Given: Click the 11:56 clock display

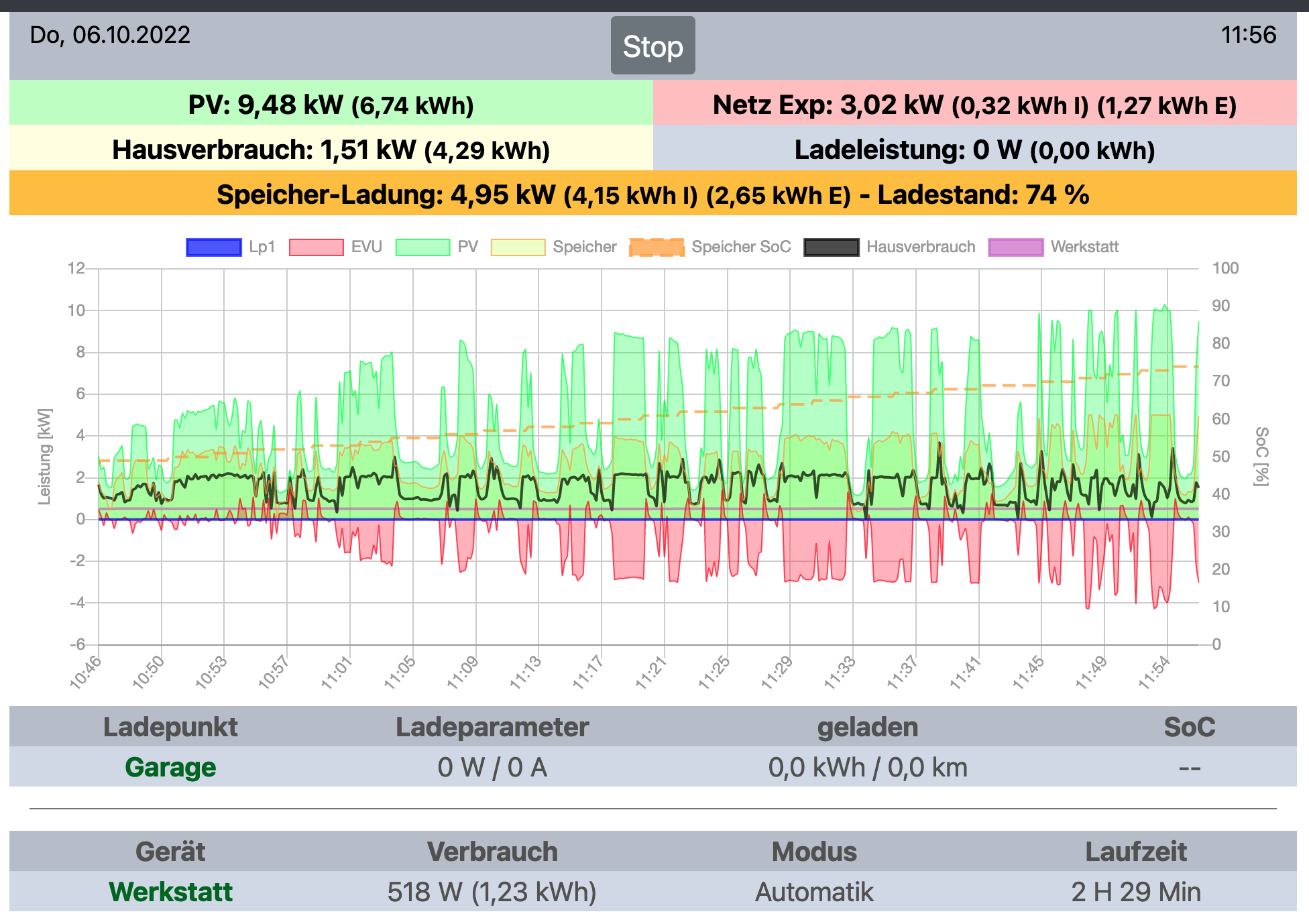Looking at the screenshot, I should tap(1248, 35).
